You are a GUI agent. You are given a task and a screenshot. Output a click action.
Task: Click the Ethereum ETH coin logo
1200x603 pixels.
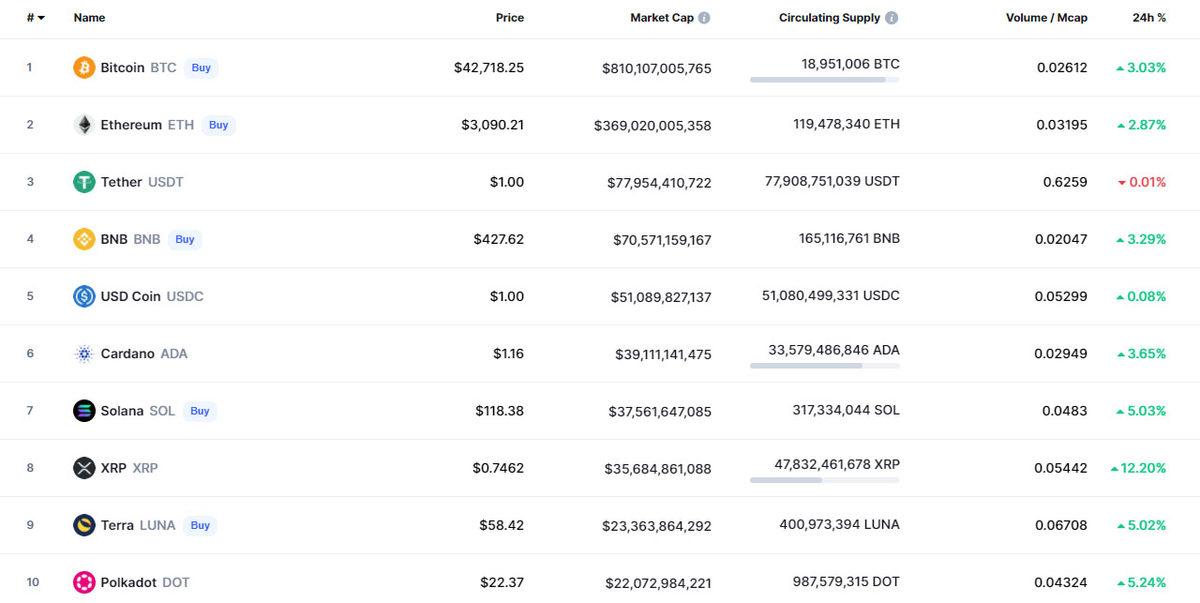[x=84, y=124]
